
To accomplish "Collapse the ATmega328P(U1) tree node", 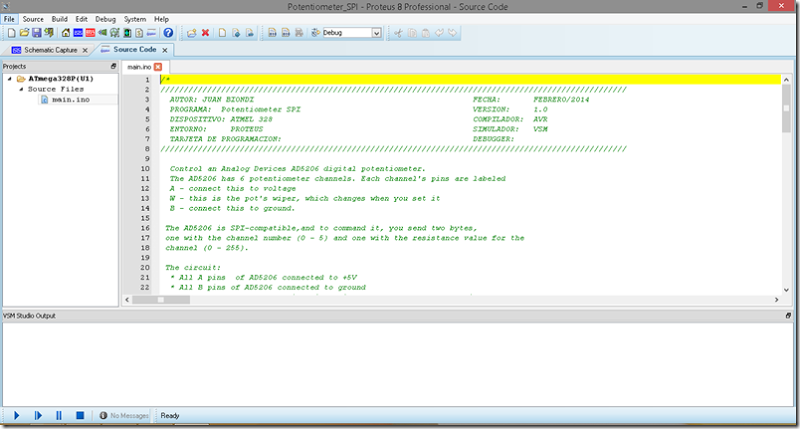I will (9, 79).
